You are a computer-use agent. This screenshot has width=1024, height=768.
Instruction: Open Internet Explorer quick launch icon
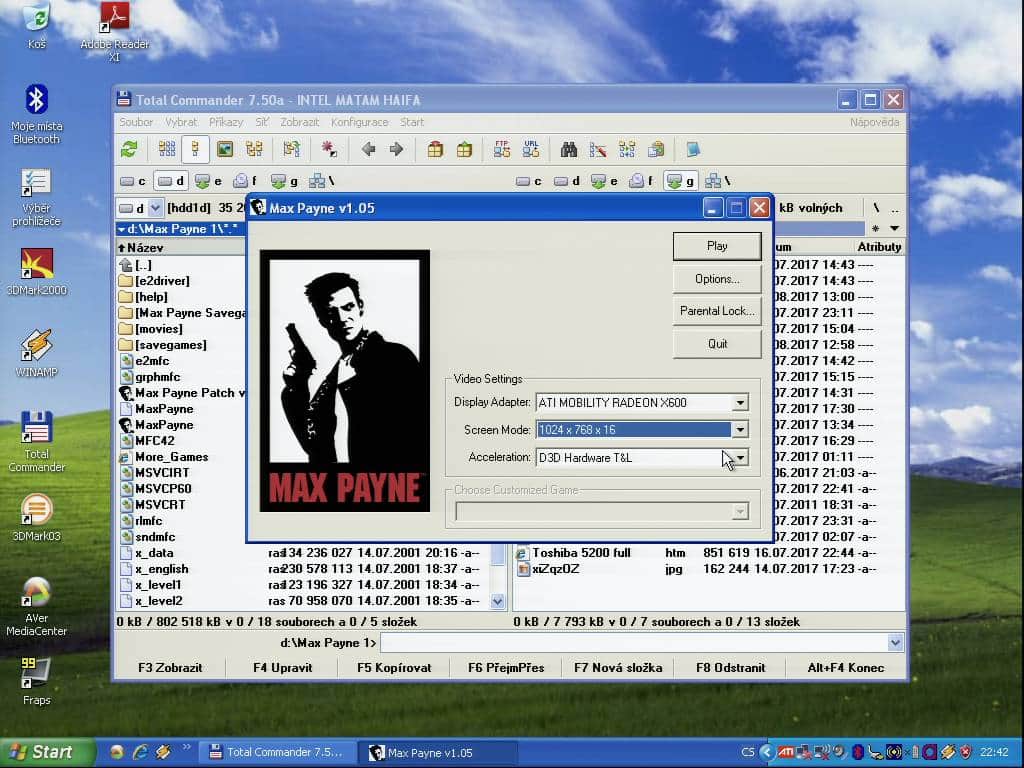tap(139, 752)
